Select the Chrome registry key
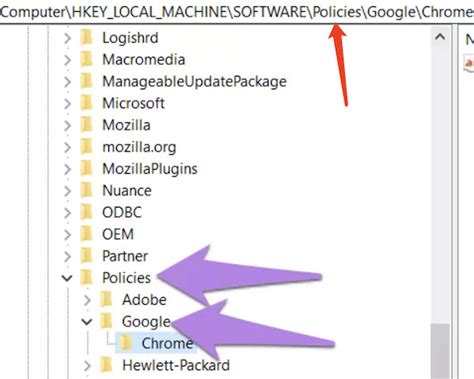The width and height of the screenshot is (474, 379). point(167,344)
